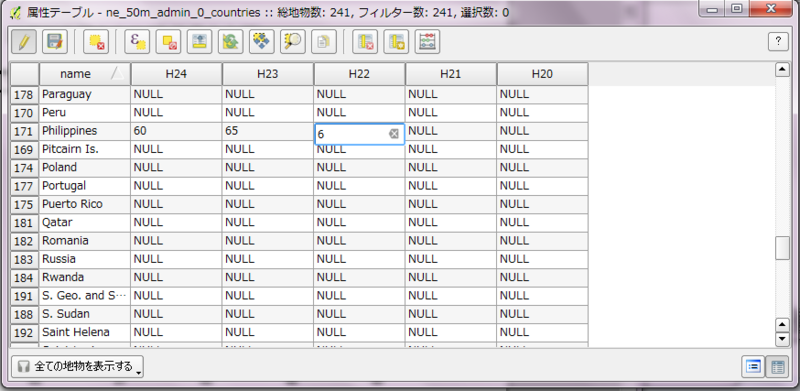Zoom map to selected rows icon
800x391 pixels.
click(x=293, y=42)
